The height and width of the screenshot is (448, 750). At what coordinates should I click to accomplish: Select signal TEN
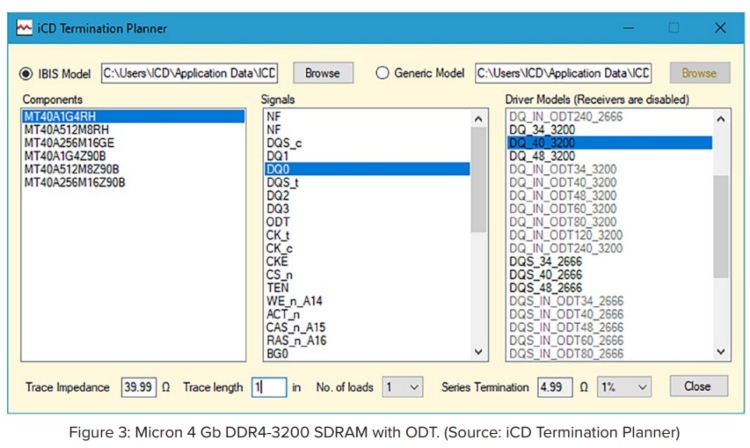(x=367, y=288)
